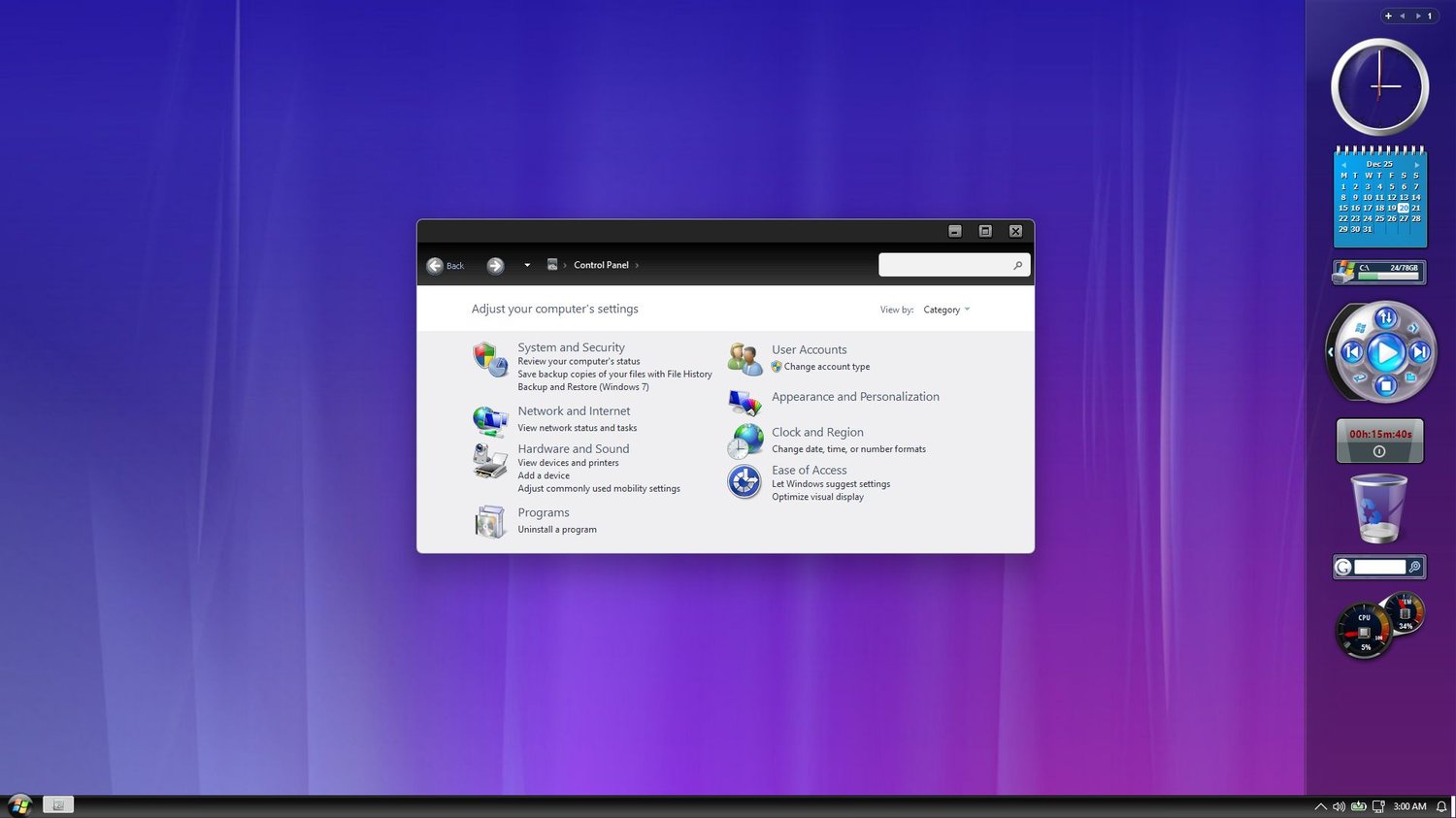Viewport: 1456px width, 818px height.
Task: Open System and Security shield icon
Action: coord(490,359)
